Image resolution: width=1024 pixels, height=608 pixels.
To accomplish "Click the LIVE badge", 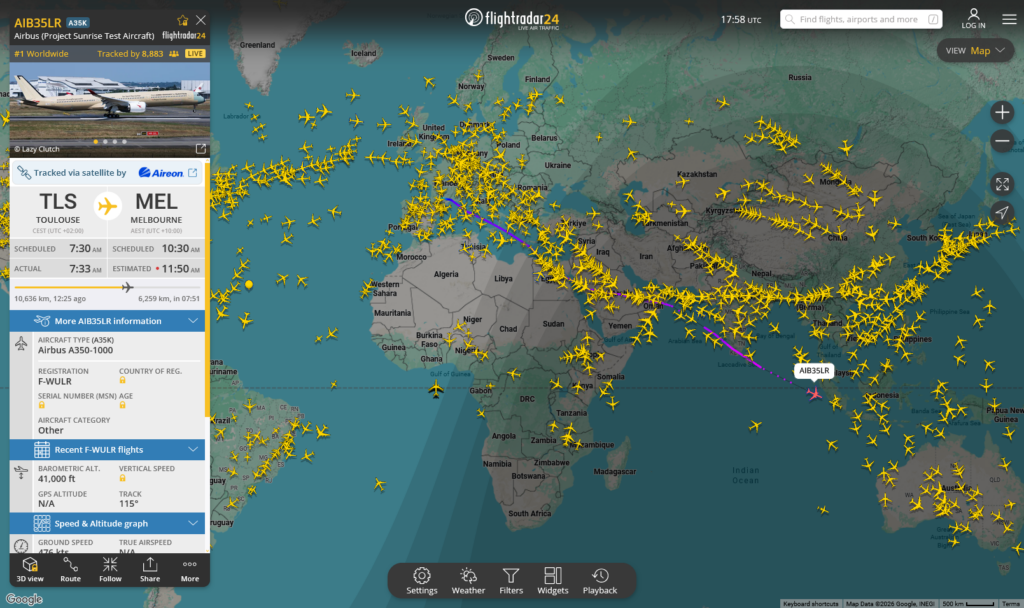I will coord(195,54).
